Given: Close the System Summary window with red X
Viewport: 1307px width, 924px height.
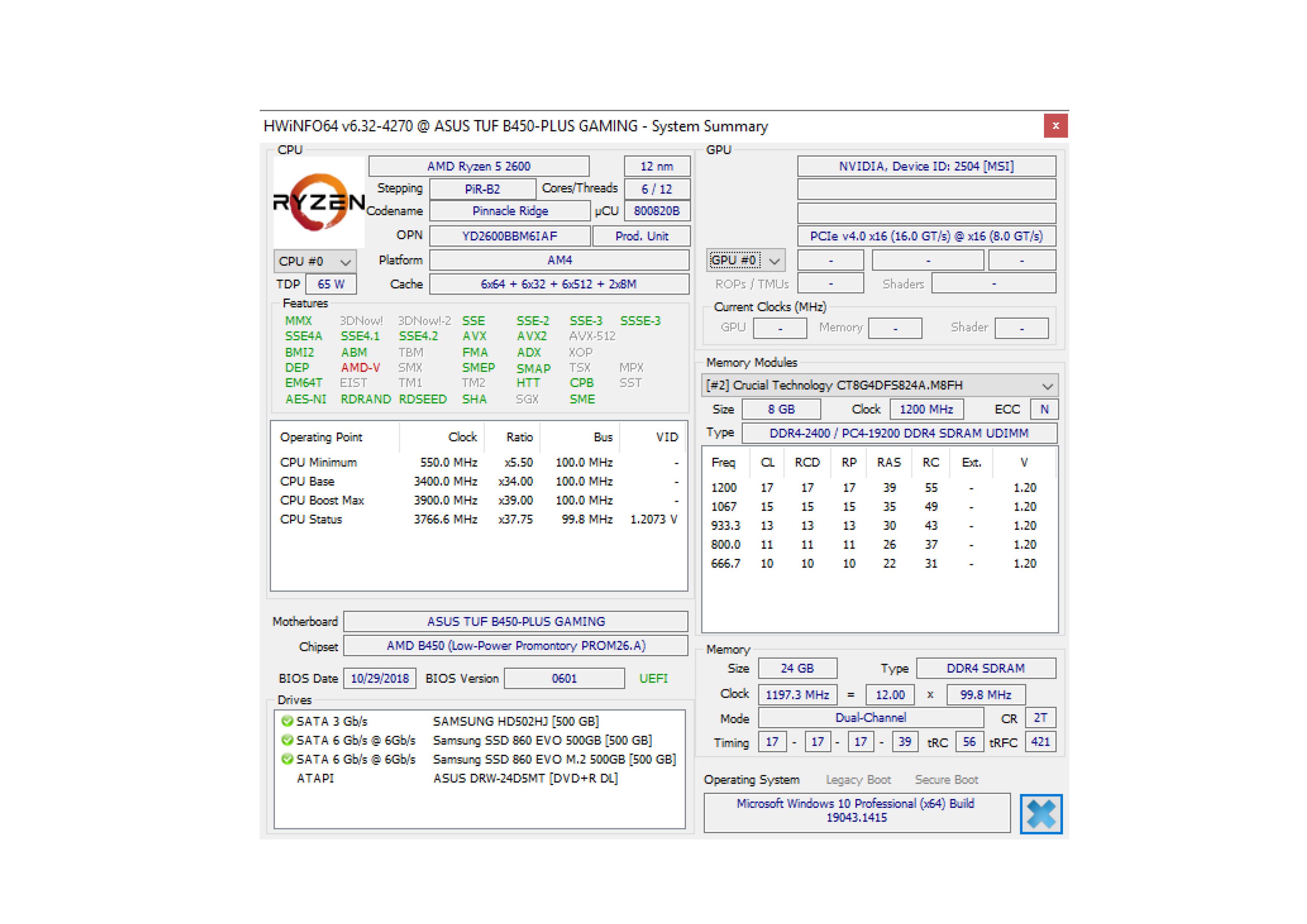Looking at the screenshot, I should (1056, 126).
